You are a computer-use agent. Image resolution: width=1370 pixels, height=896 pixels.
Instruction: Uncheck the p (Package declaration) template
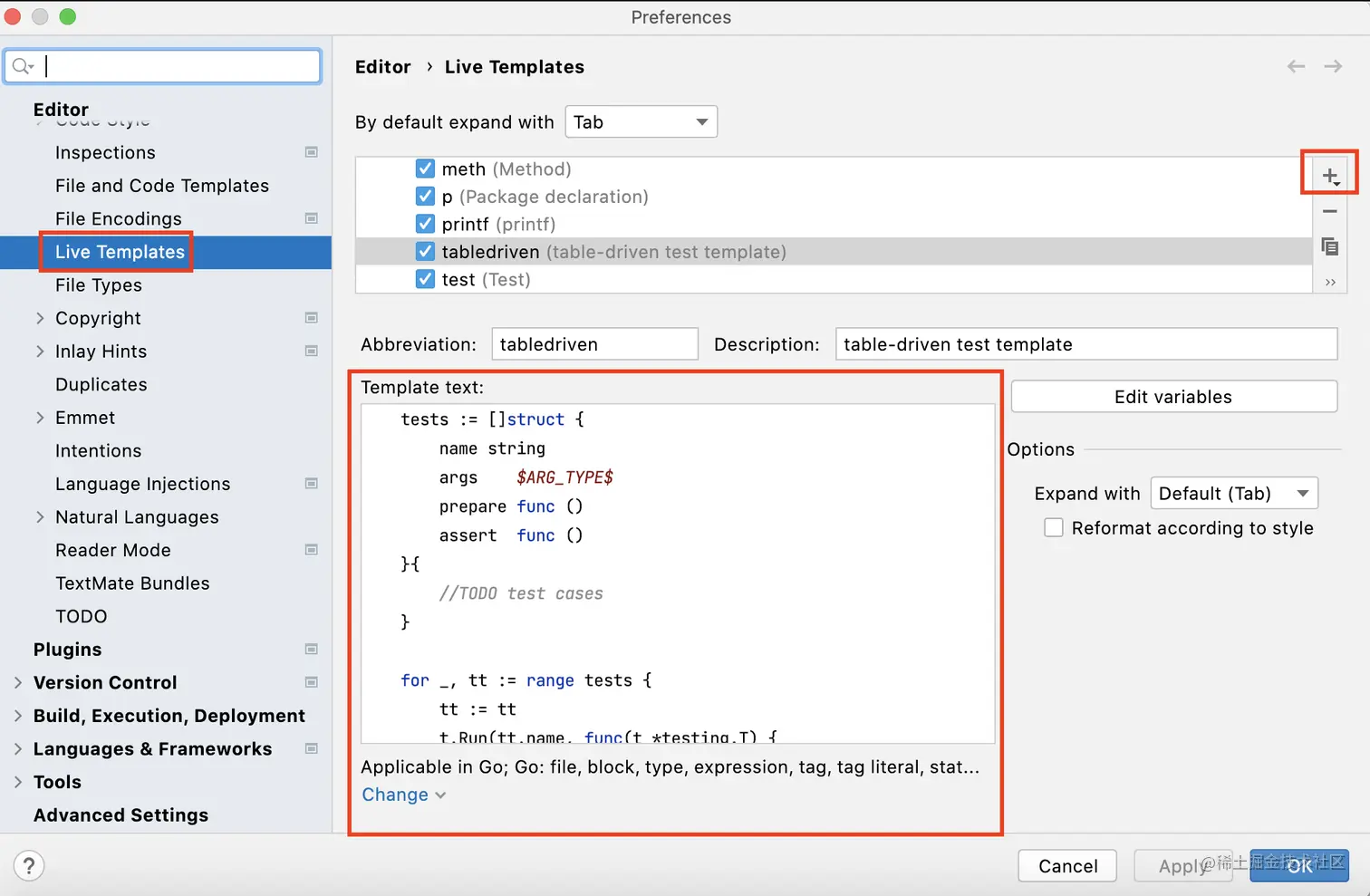pos(425,197)
